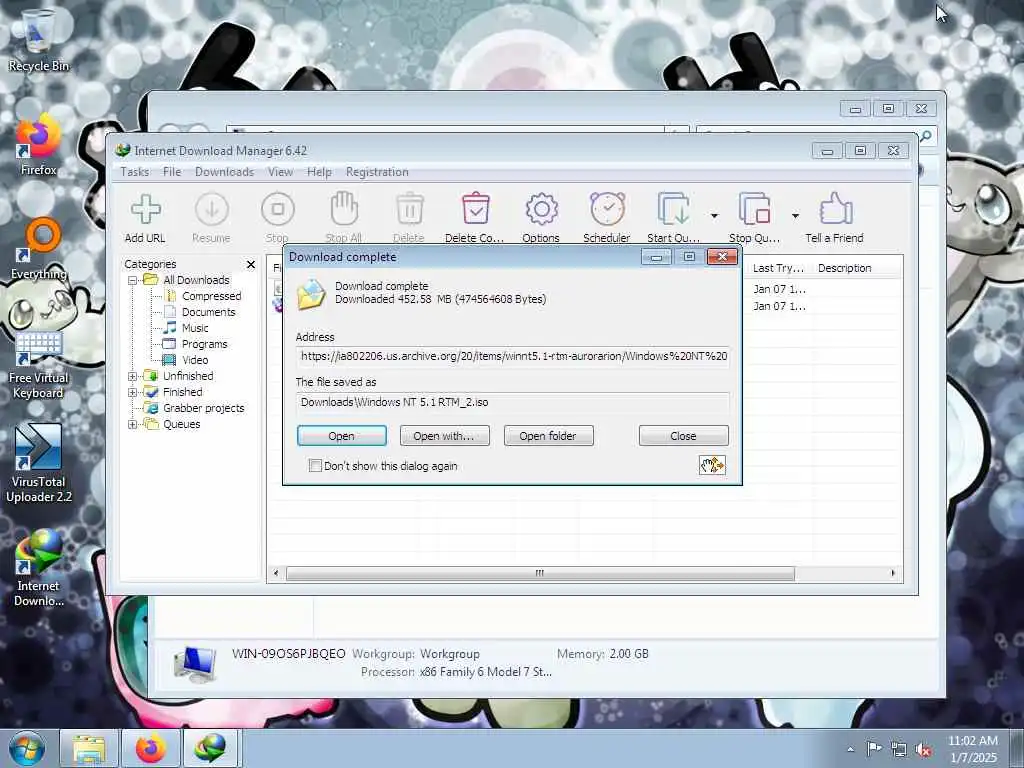This screenshot has width=1024, height=768.
Task: Click the Start Queue toolbar icon
Action: click(x=673, y=210)
